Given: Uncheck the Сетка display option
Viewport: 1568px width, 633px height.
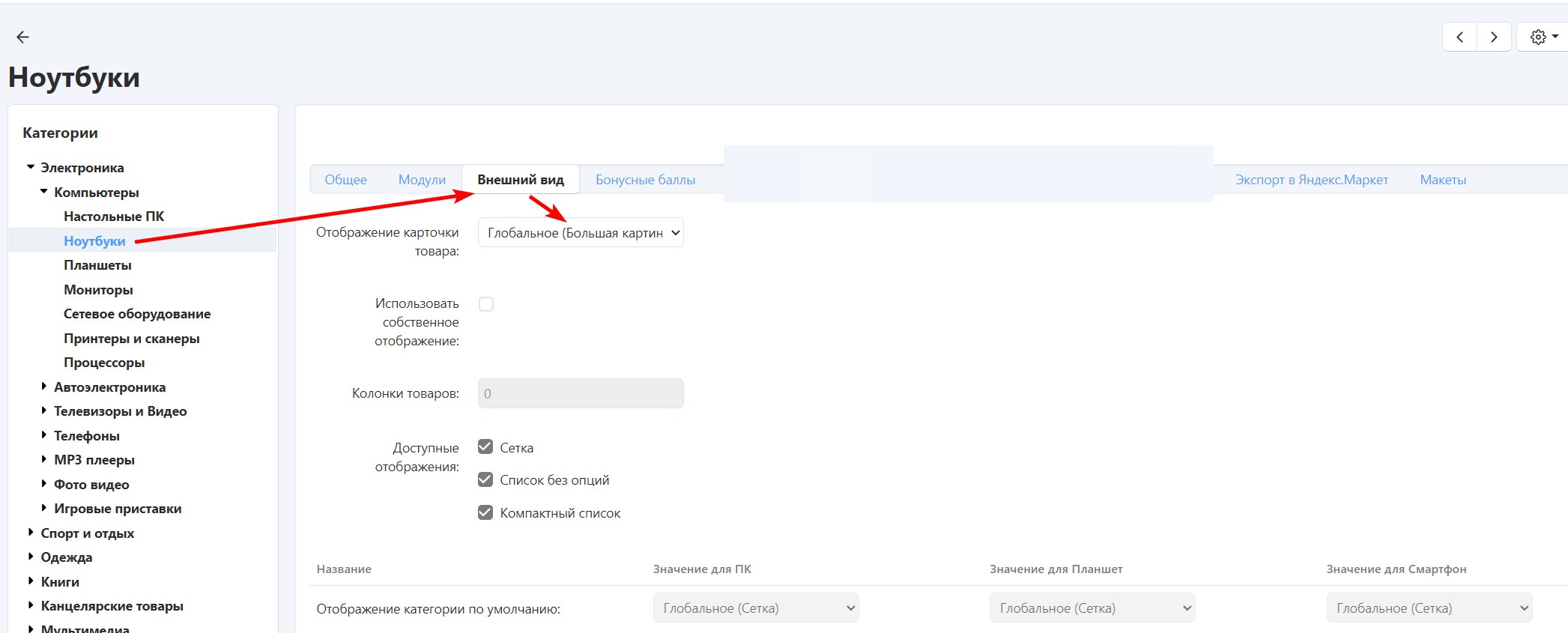Looking at the screenshot, I should pyautogui.click(x=485, y=447).
